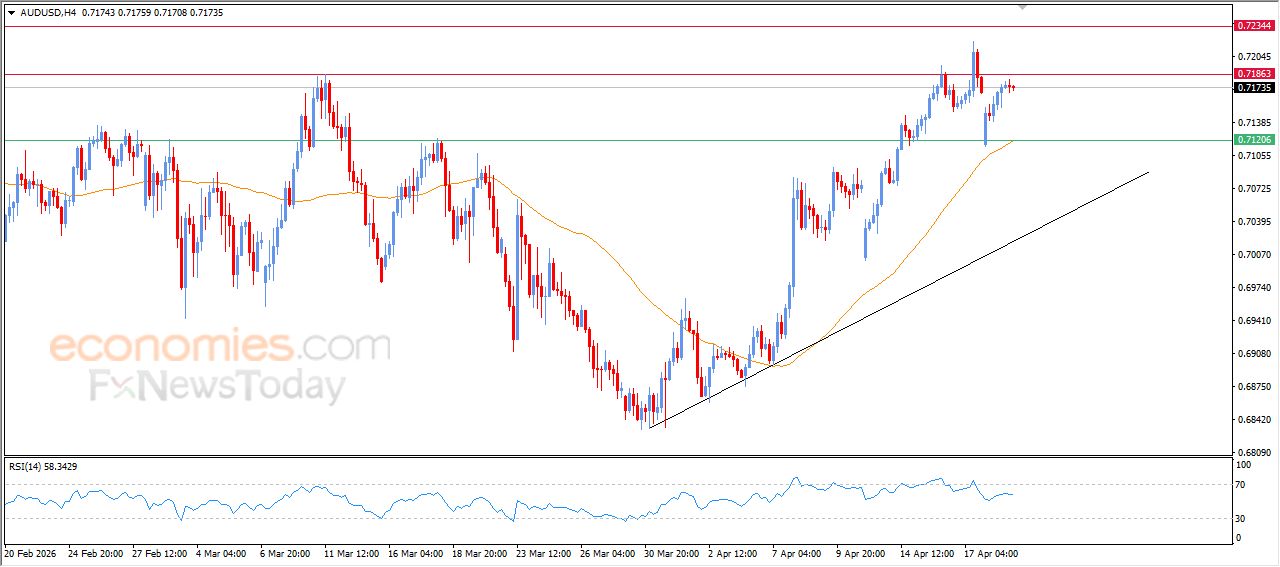Viewport: 1280px width, 567px height.
Task: Select the red 0.71863 resistance price tag
Action: coord(1253,74)
